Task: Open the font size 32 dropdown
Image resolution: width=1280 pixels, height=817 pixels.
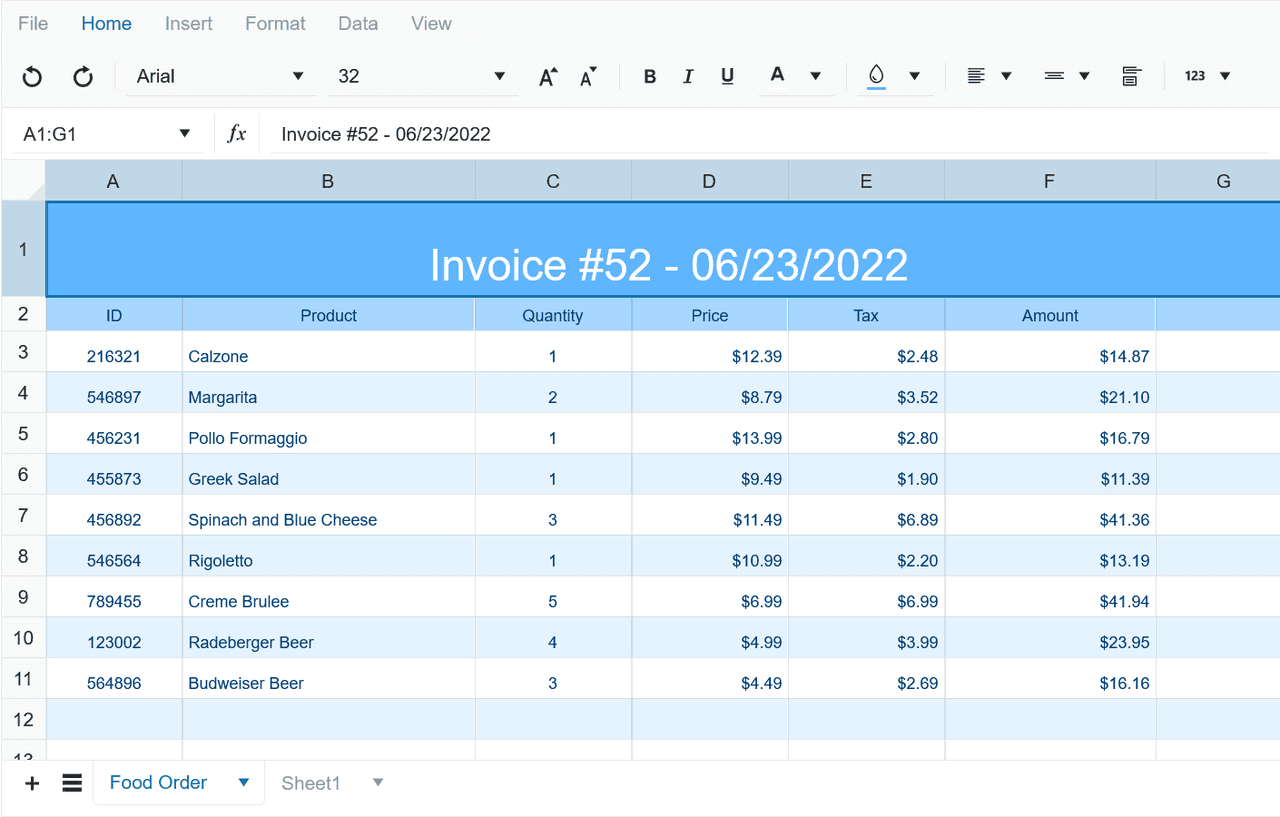Action: click(423, 76)
